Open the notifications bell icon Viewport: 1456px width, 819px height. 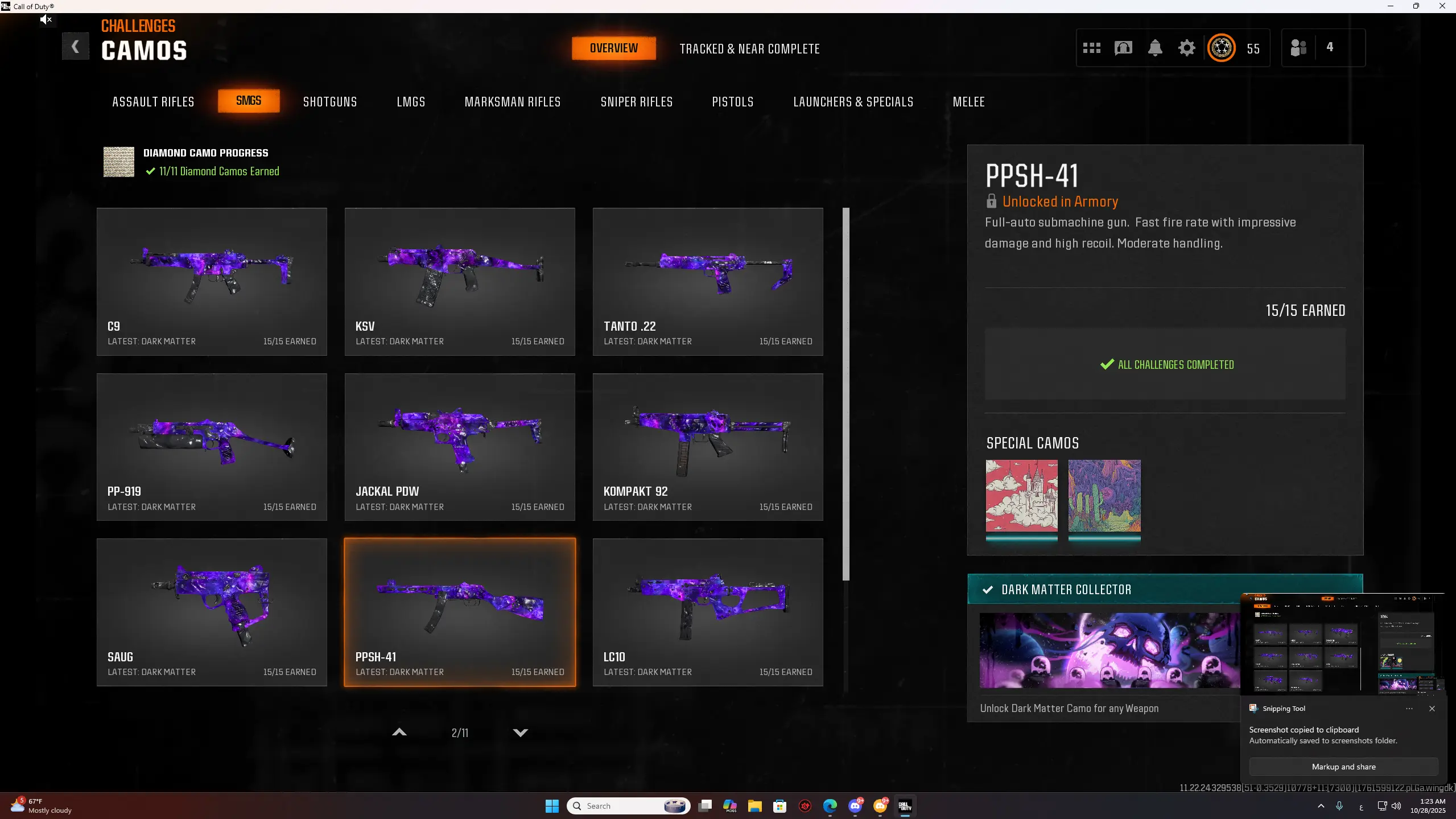coord(1154,48)
